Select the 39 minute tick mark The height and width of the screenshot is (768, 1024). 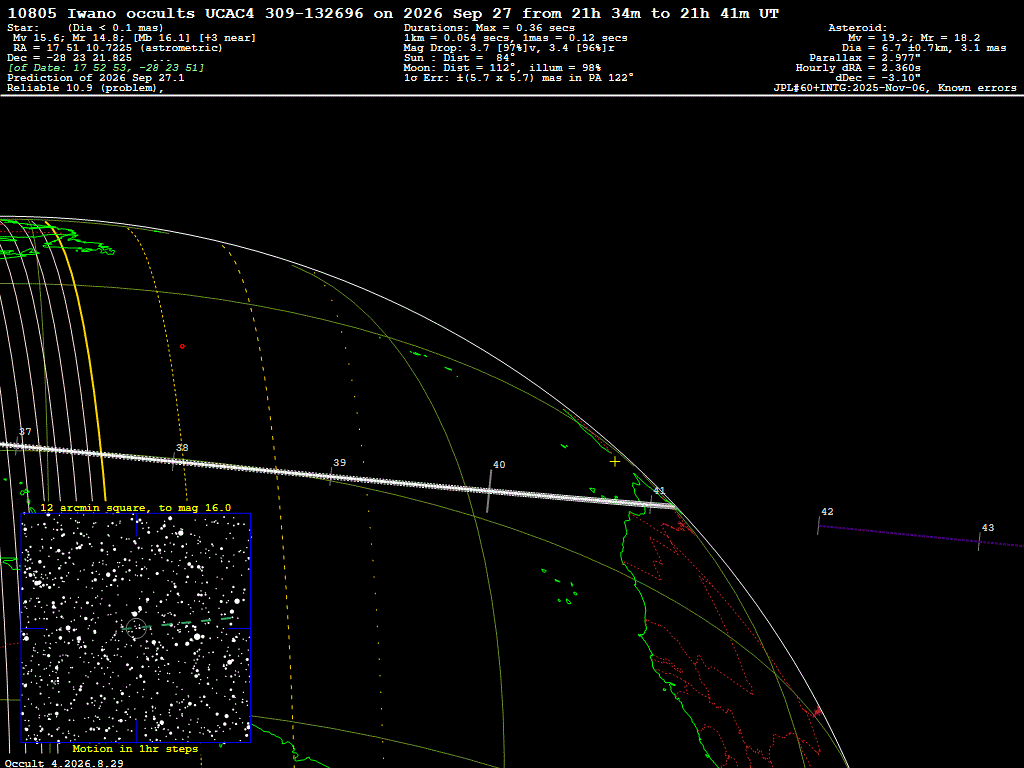[331, 476]
